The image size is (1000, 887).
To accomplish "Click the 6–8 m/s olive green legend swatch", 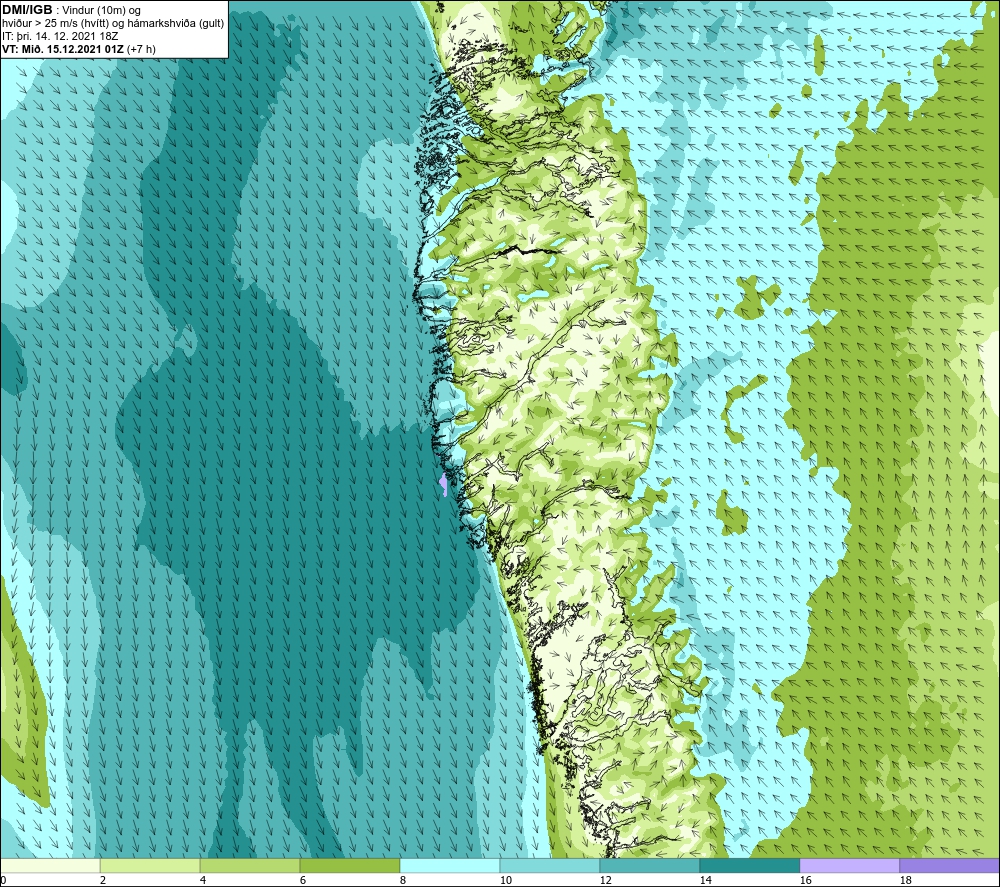I will [350, 865].
